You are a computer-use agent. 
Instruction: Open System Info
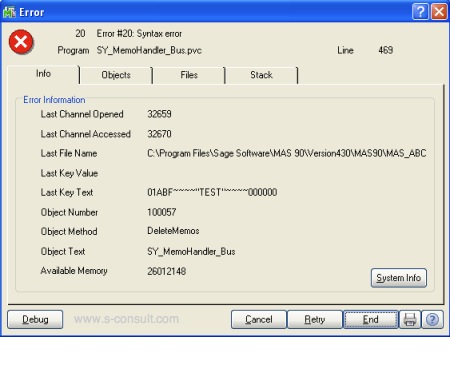click(x=399, y=278)
